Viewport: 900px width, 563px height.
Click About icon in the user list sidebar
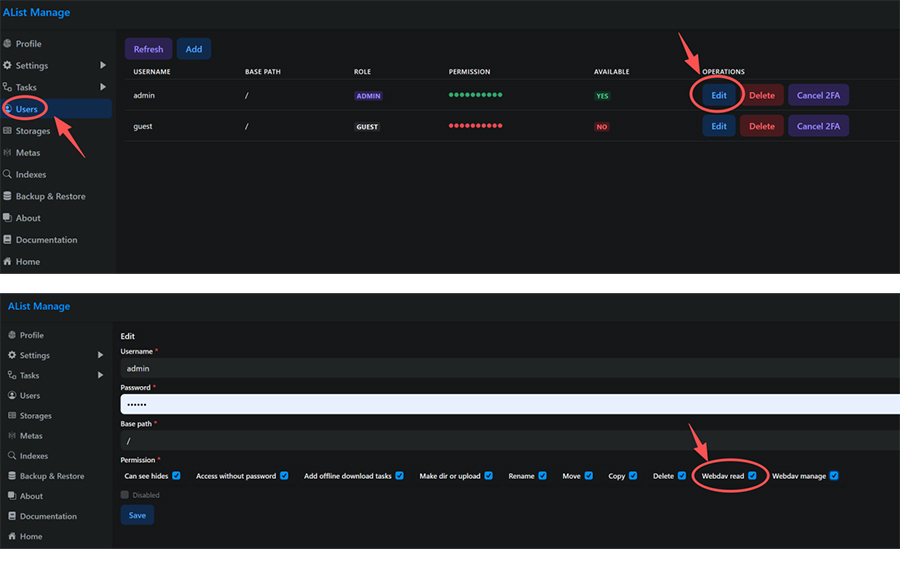click(x=8, y=218)
